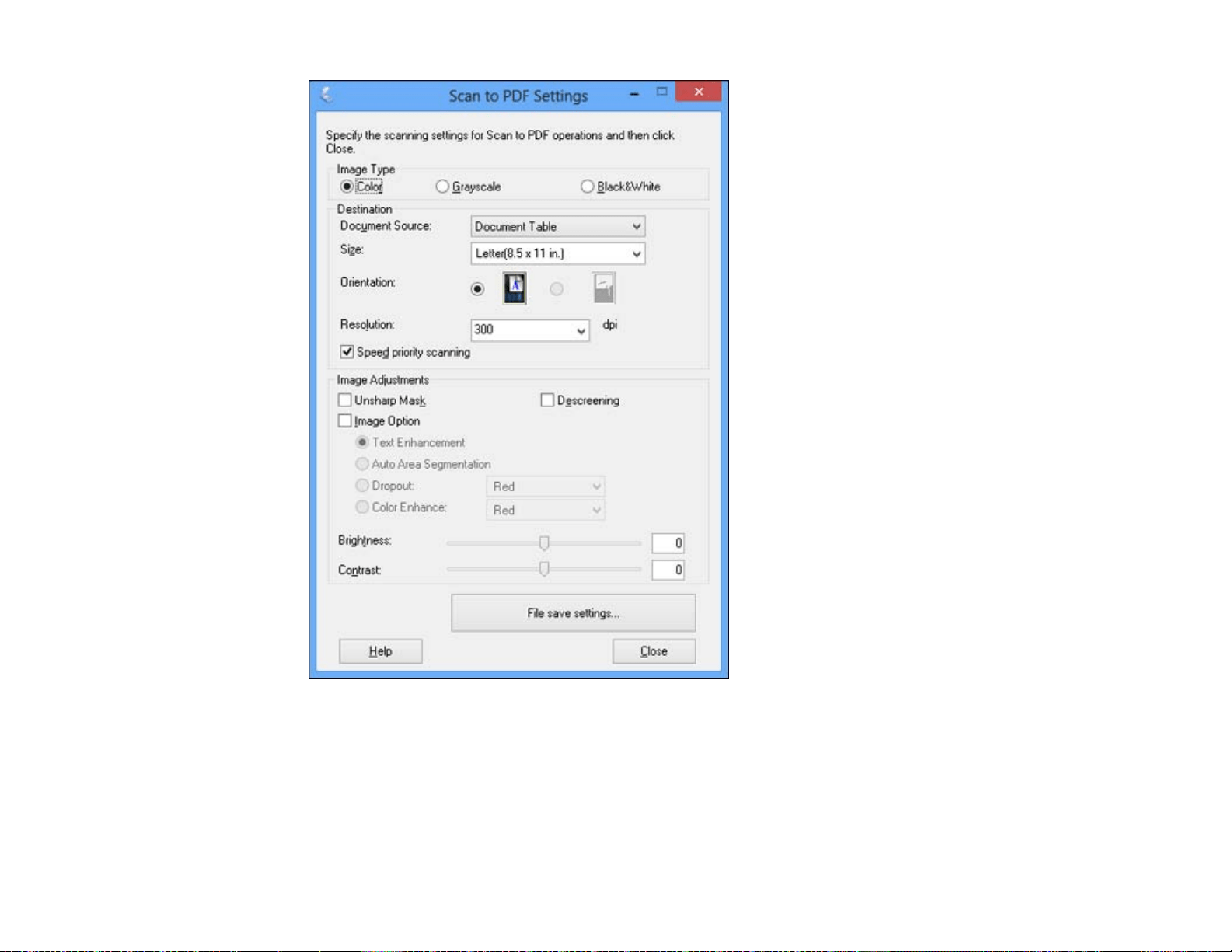The height and width of the screenshot is (952, 1232).
Task: Enable the Unsharp Mask checkbox
Action: point(345,400)
